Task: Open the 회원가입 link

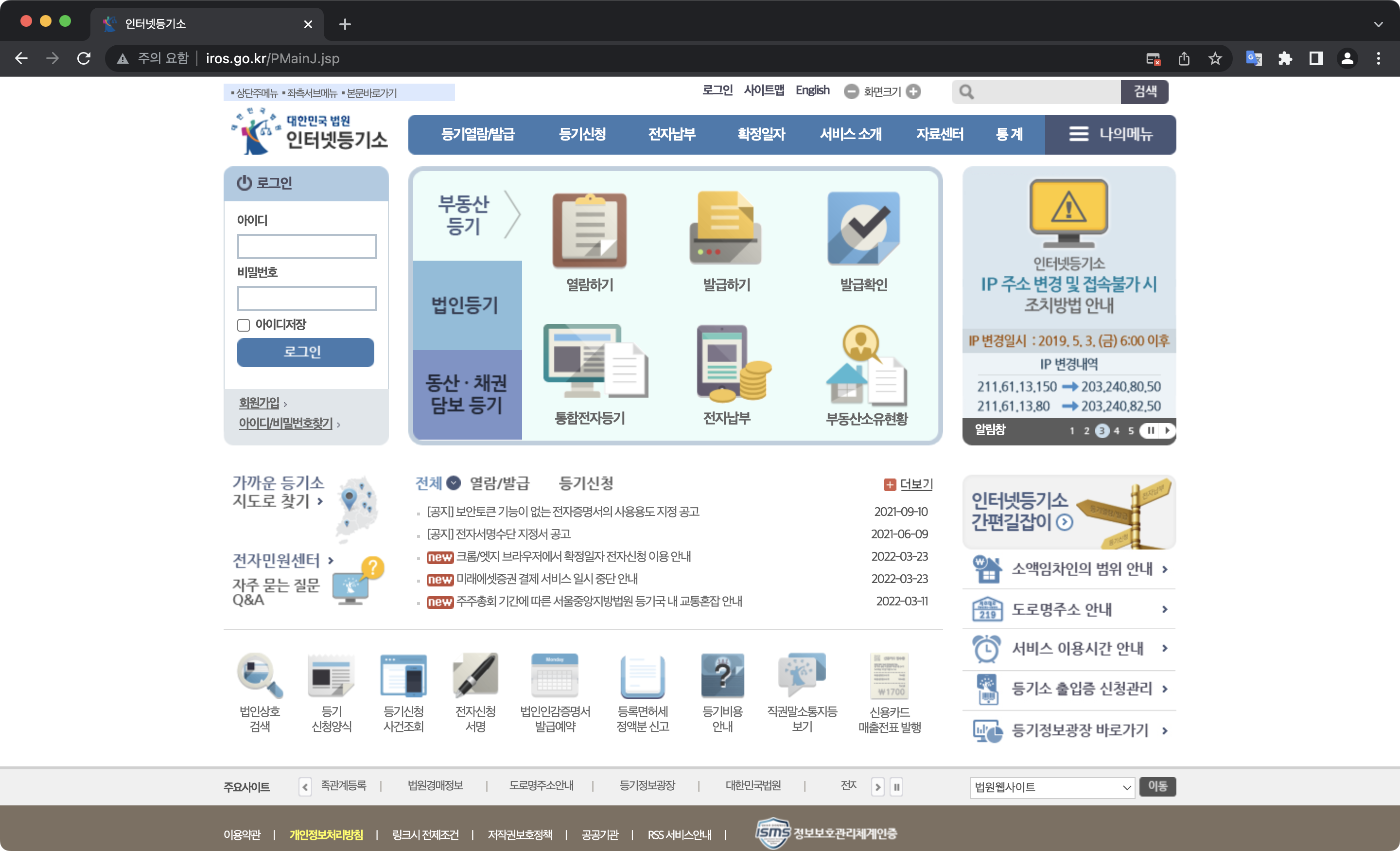Action: pos(260,403)
